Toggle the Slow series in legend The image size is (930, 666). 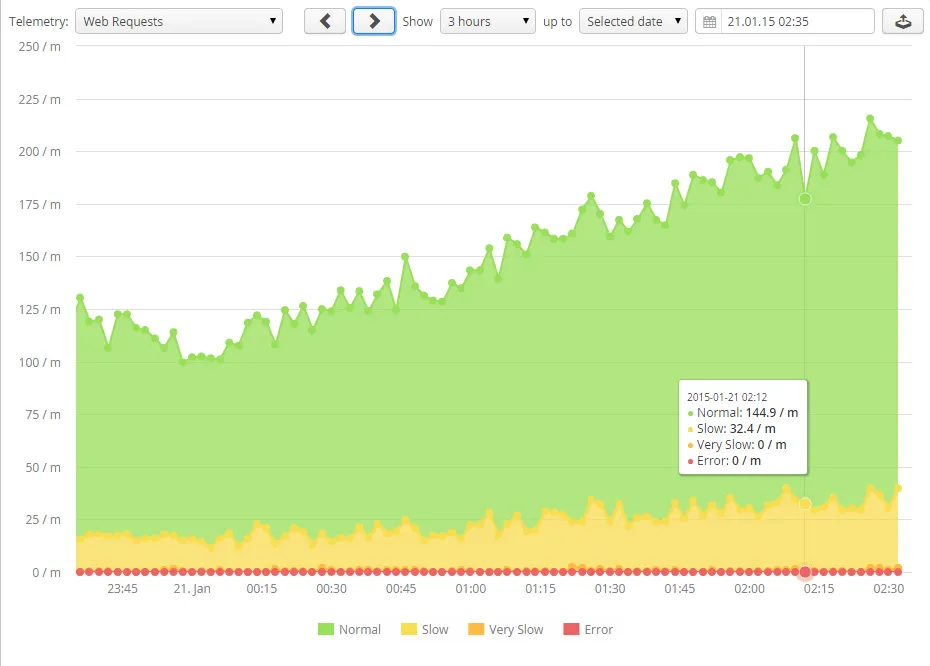435,630
